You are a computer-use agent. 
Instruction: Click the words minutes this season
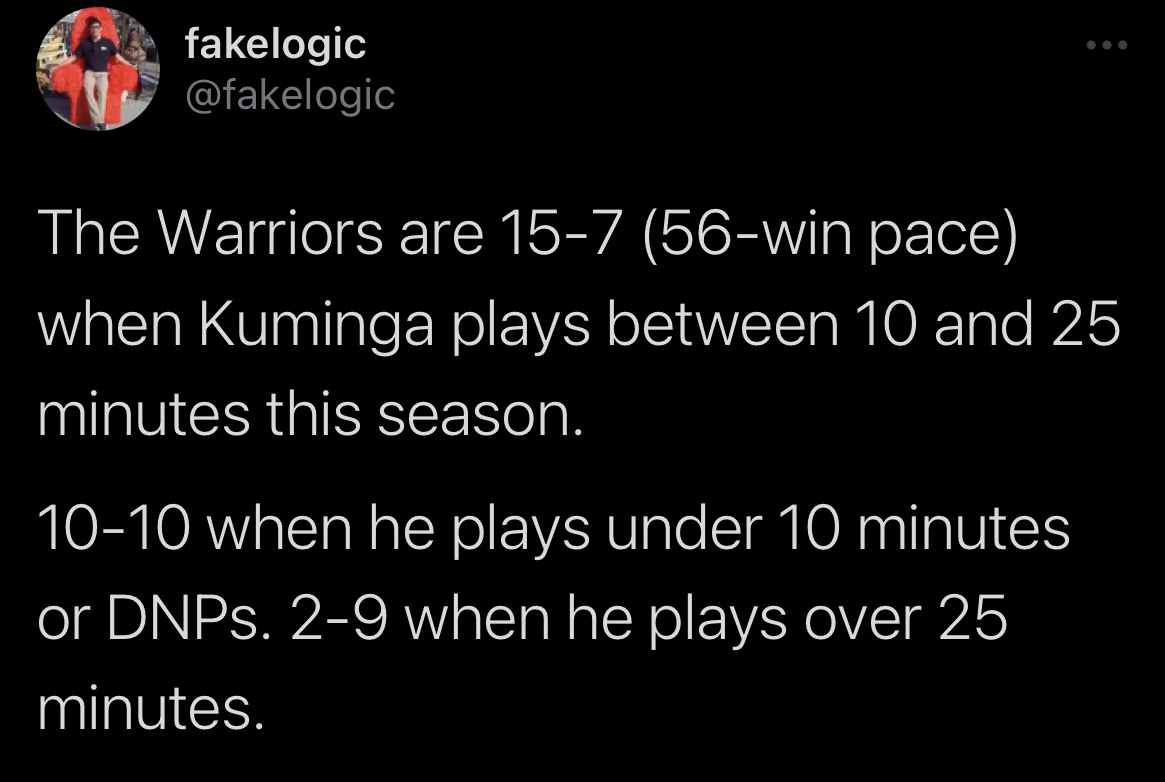[310, 414]
